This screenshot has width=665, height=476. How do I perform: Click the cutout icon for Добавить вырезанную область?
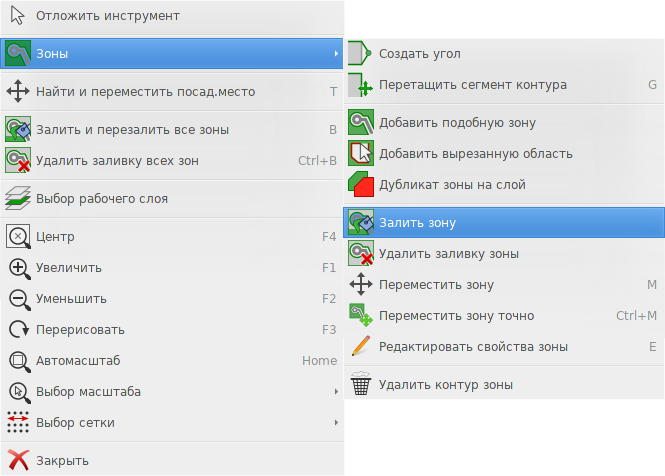pos(361,153)
